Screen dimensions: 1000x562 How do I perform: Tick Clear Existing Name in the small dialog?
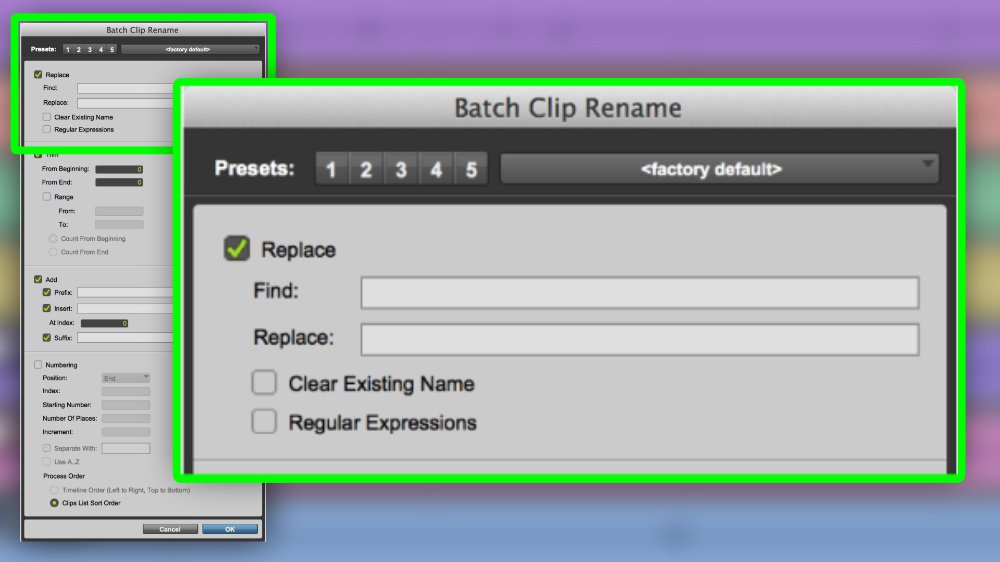[x=47, y=117]
